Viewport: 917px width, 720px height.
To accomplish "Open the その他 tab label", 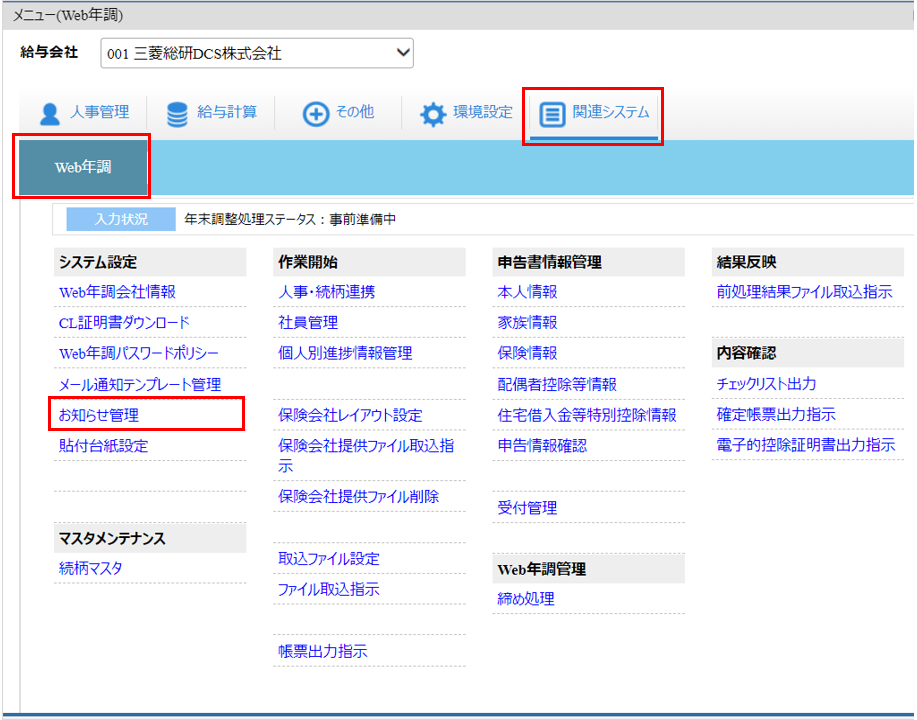I will point(355,112).
